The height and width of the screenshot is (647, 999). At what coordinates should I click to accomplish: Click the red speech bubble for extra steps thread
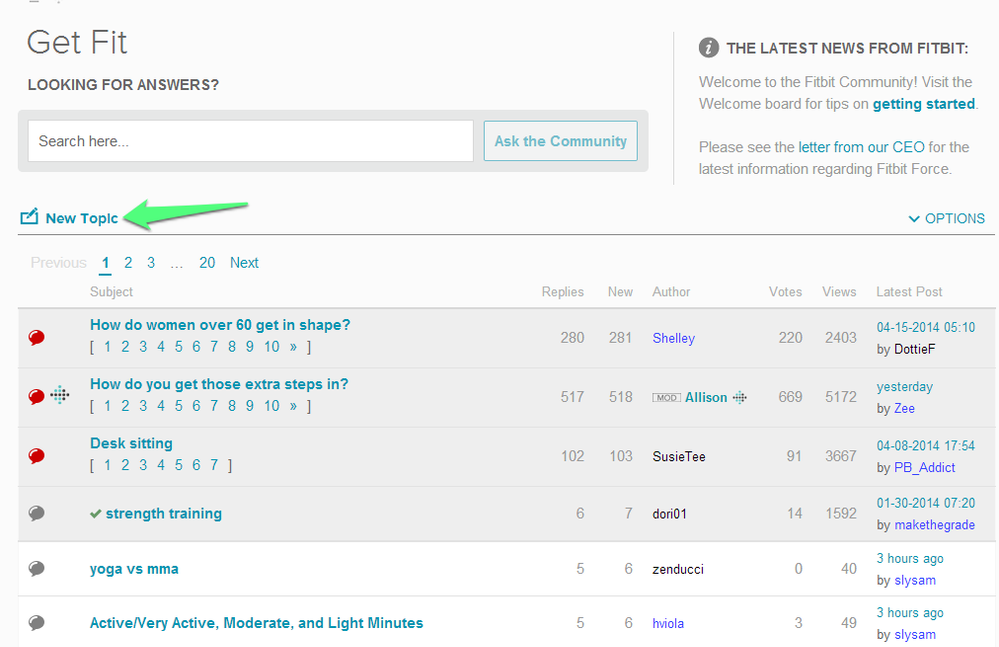coord(36,396)
